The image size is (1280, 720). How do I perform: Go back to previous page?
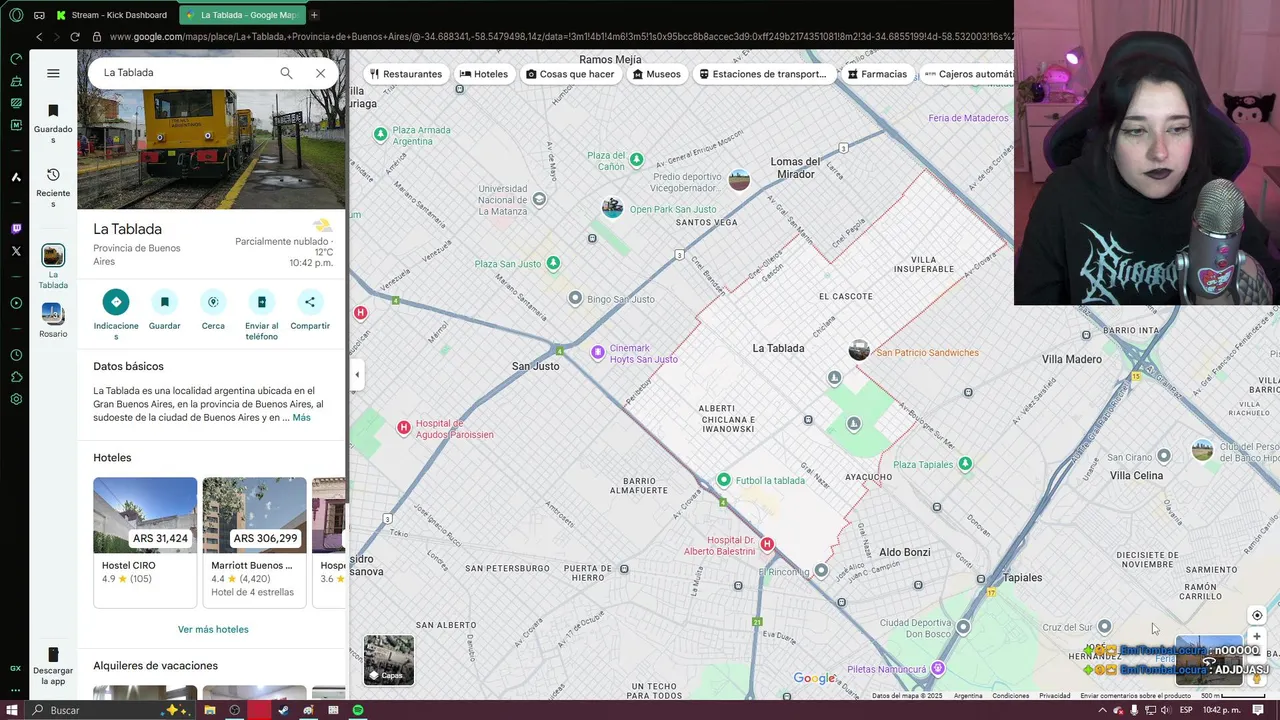coord(39,37)
